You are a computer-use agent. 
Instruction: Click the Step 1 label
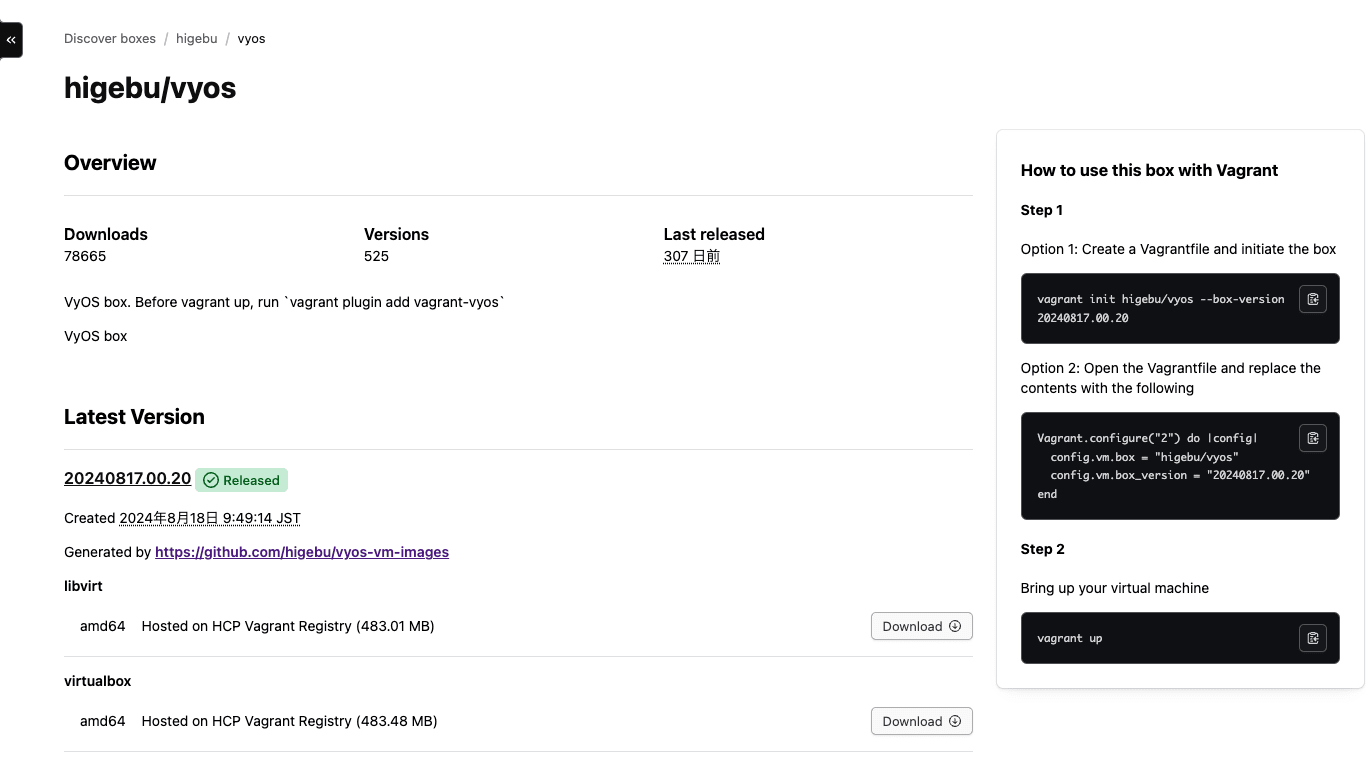pyautogui.click(x=1041, y=210)
